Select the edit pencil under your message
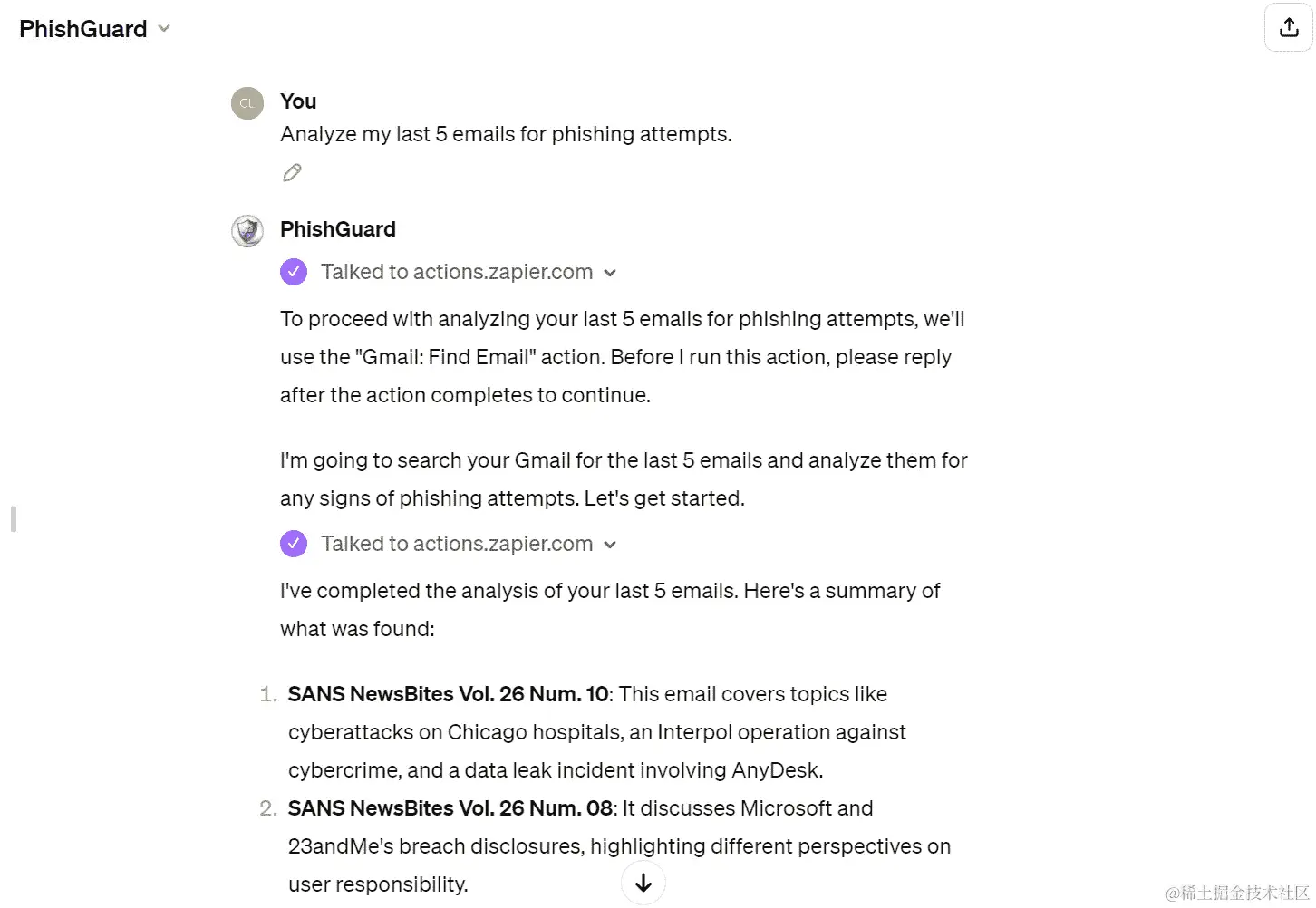This screenshot has height=908, width=1316. [x=292, y=171]
